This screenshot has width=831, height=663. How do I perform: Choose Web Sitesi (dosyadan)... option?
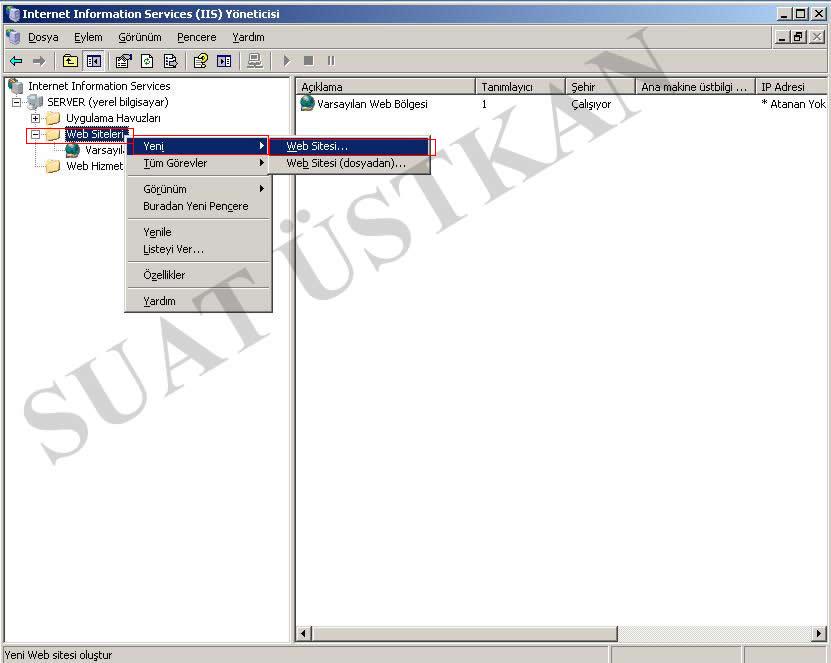tap(349, 163)
